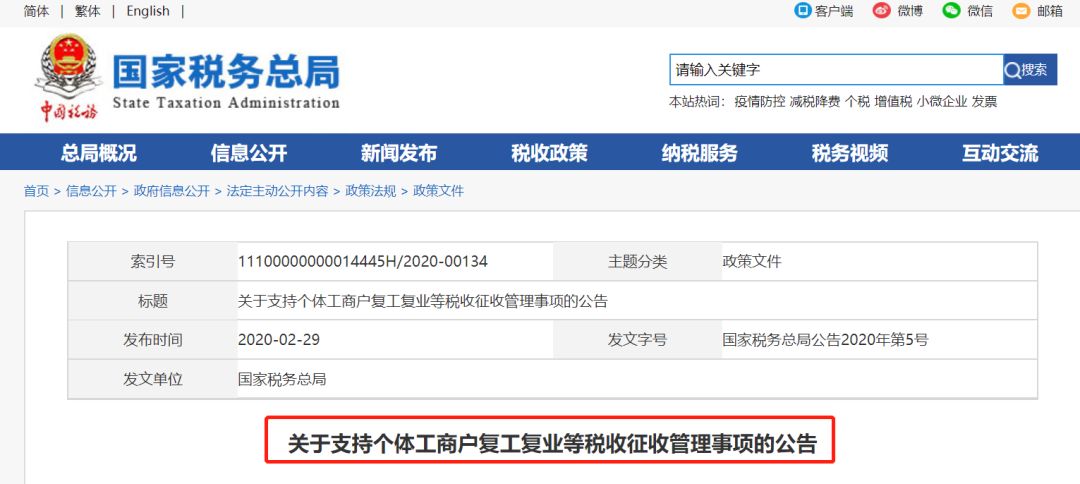This screenshot has height=484, width=1080.
Task: Click 信息公开 breadcrumb link
Action: pyautogui.click(x=92, y=191)
